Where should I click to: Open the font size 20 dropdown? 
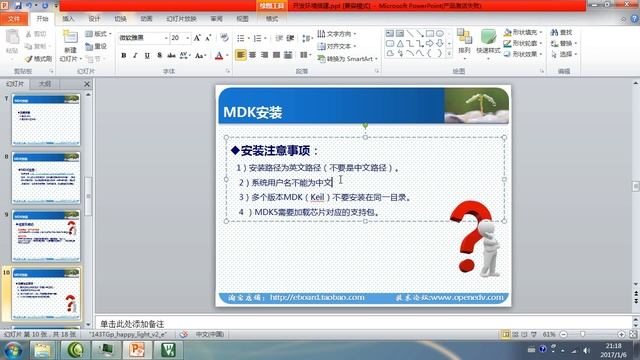coord(187,38)
